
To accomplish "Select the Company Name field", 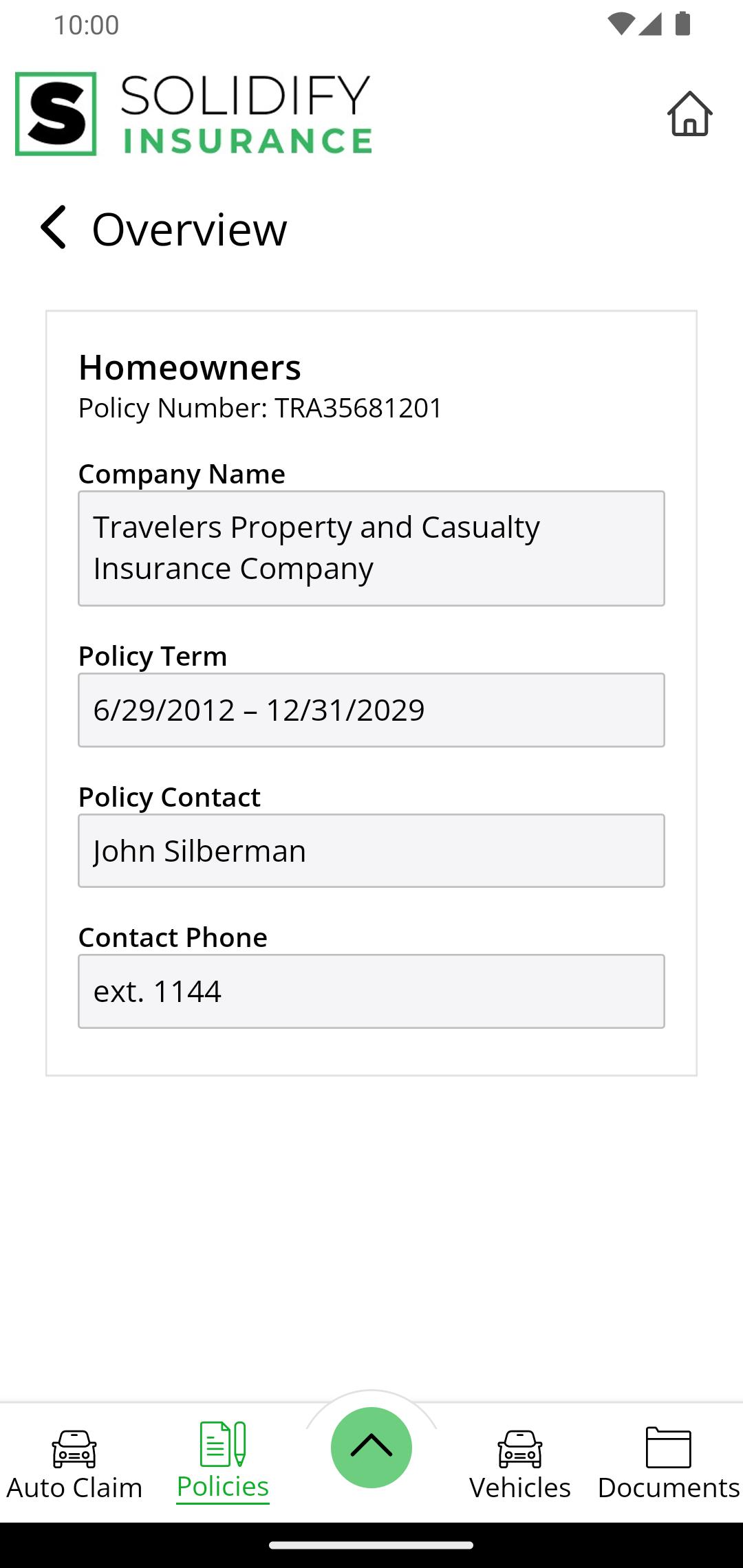I will (371, 548).
